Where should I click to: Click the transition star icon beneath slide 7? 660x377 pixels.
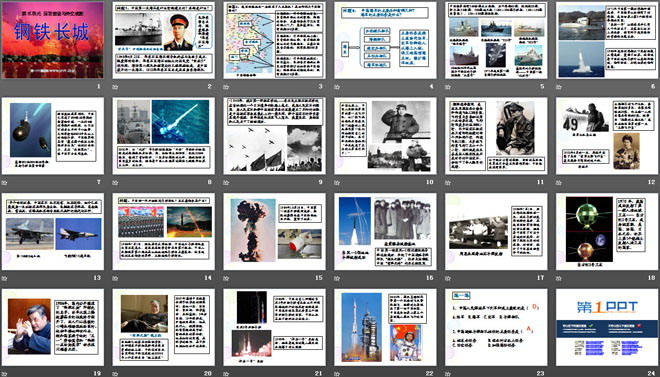click(x=4, y=183)
